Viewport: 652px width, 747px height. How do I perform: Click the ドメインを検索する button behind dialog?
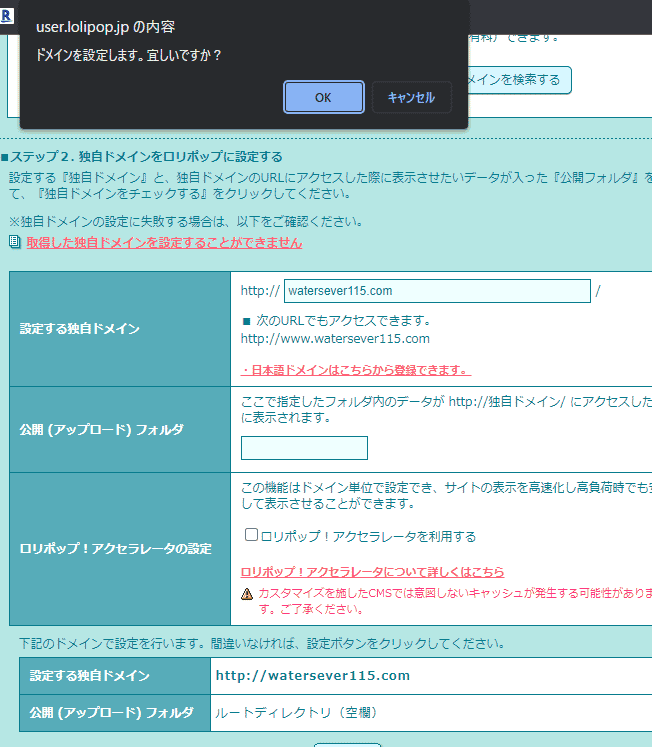pos(519,80)
